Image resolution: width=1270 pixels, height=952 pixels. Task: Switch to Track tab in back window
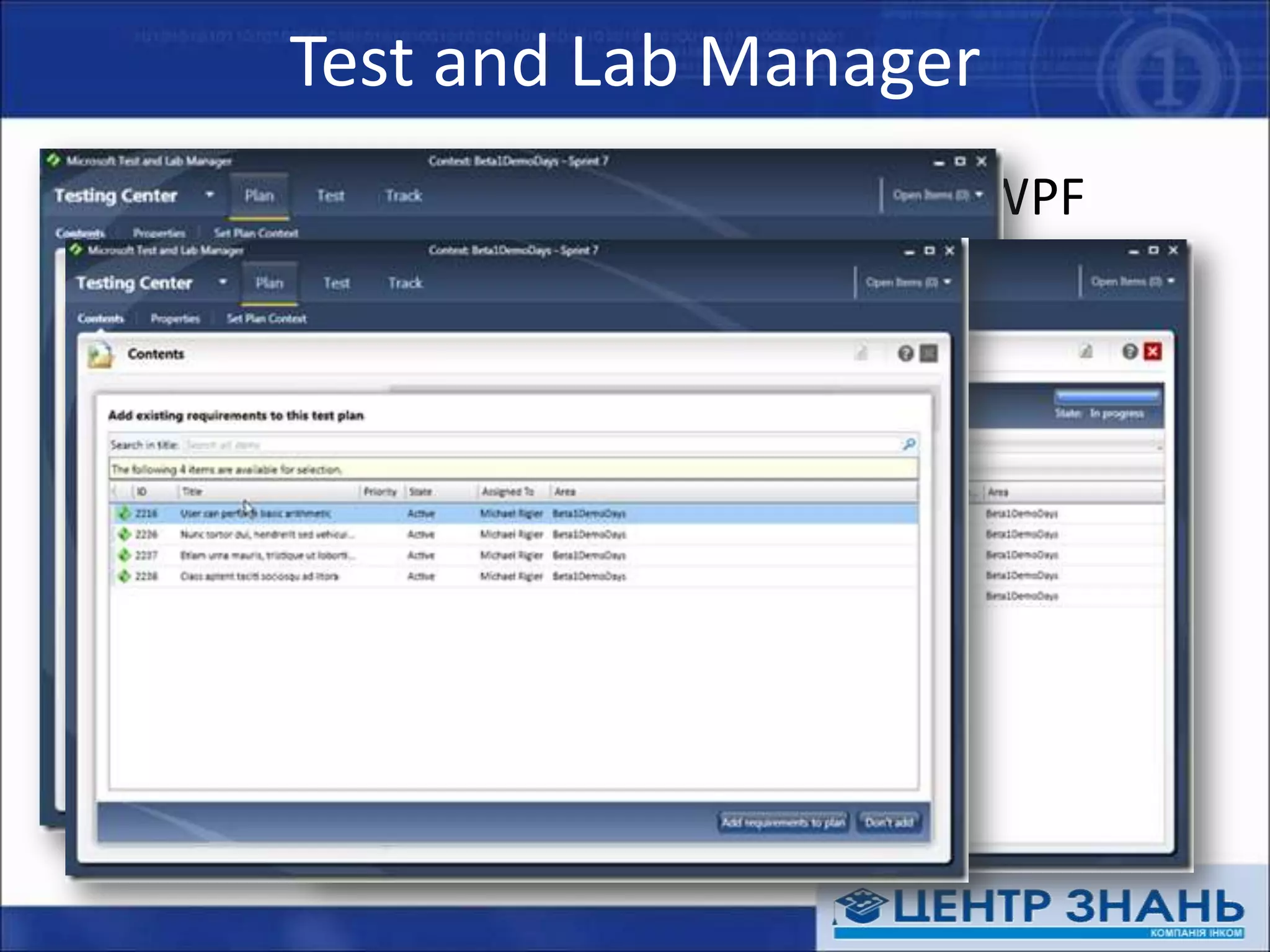pyautogui.click(x=404, y=196)
